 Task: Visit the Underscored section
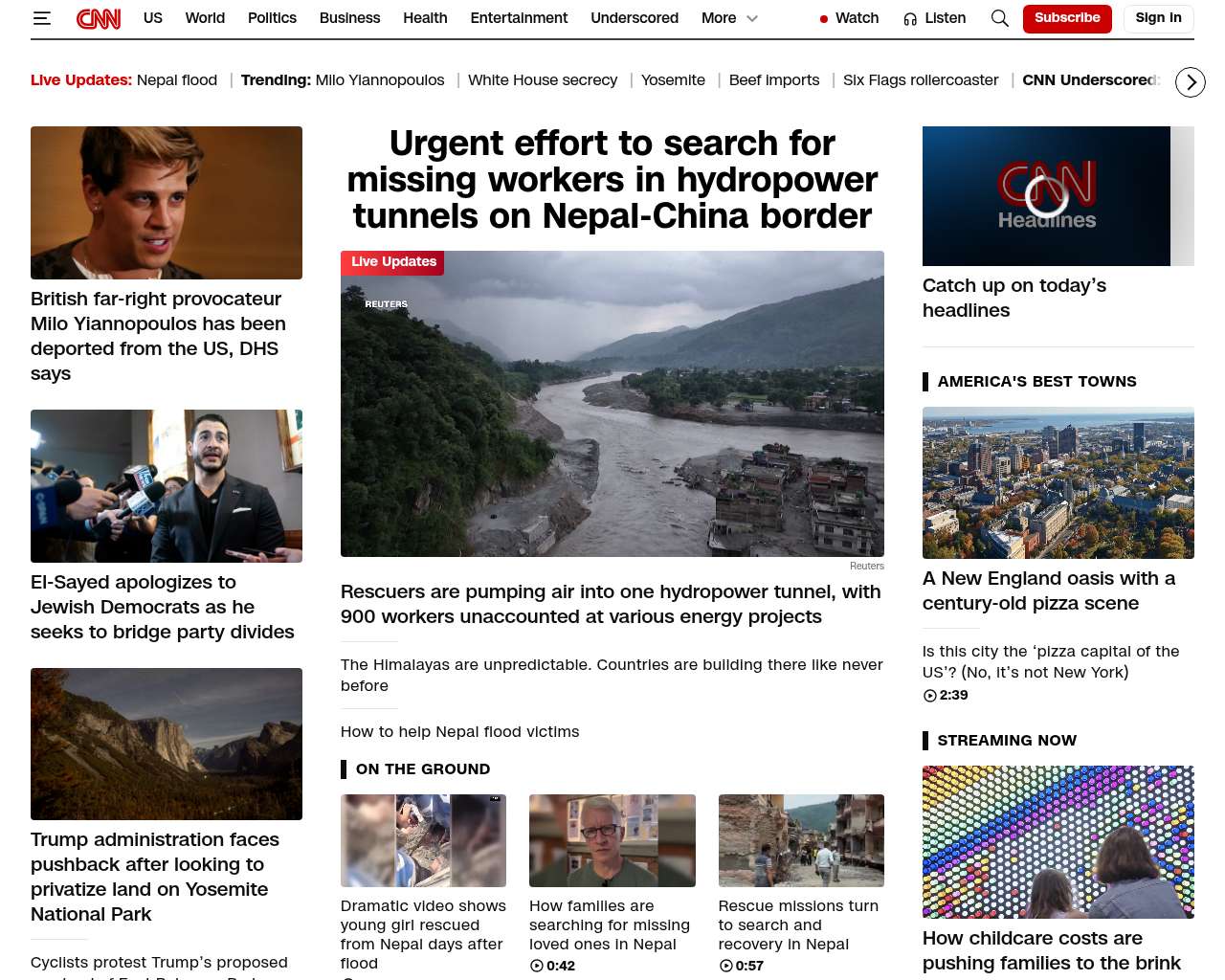point(635,18)
